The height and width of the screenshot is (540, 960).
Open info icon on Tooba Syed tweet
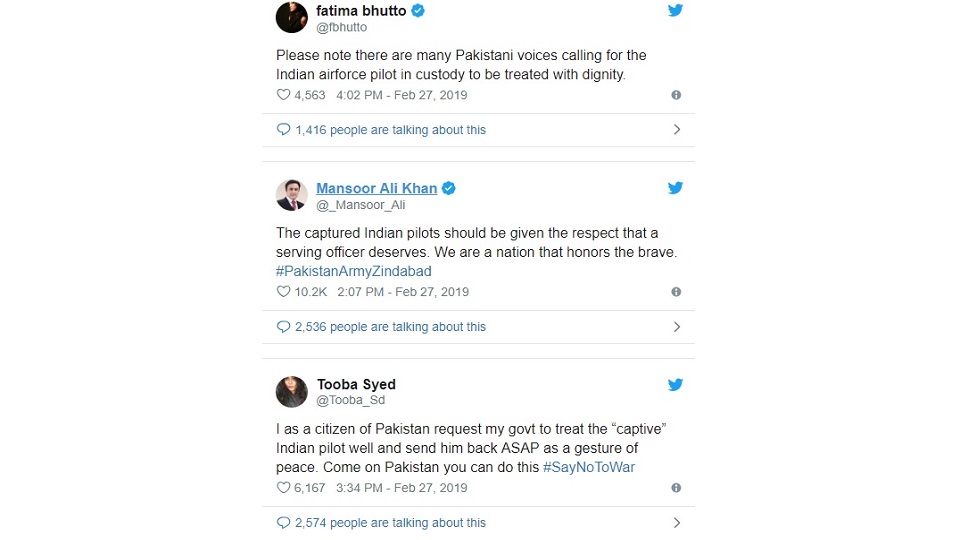click(x=676, y=488)
